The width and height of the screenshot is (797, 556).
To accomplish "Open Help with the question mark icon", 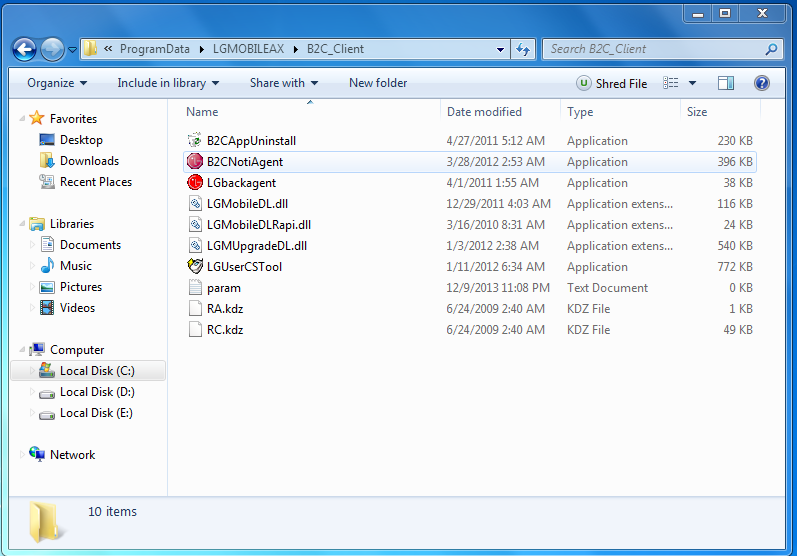I will [x=761, y=83].
